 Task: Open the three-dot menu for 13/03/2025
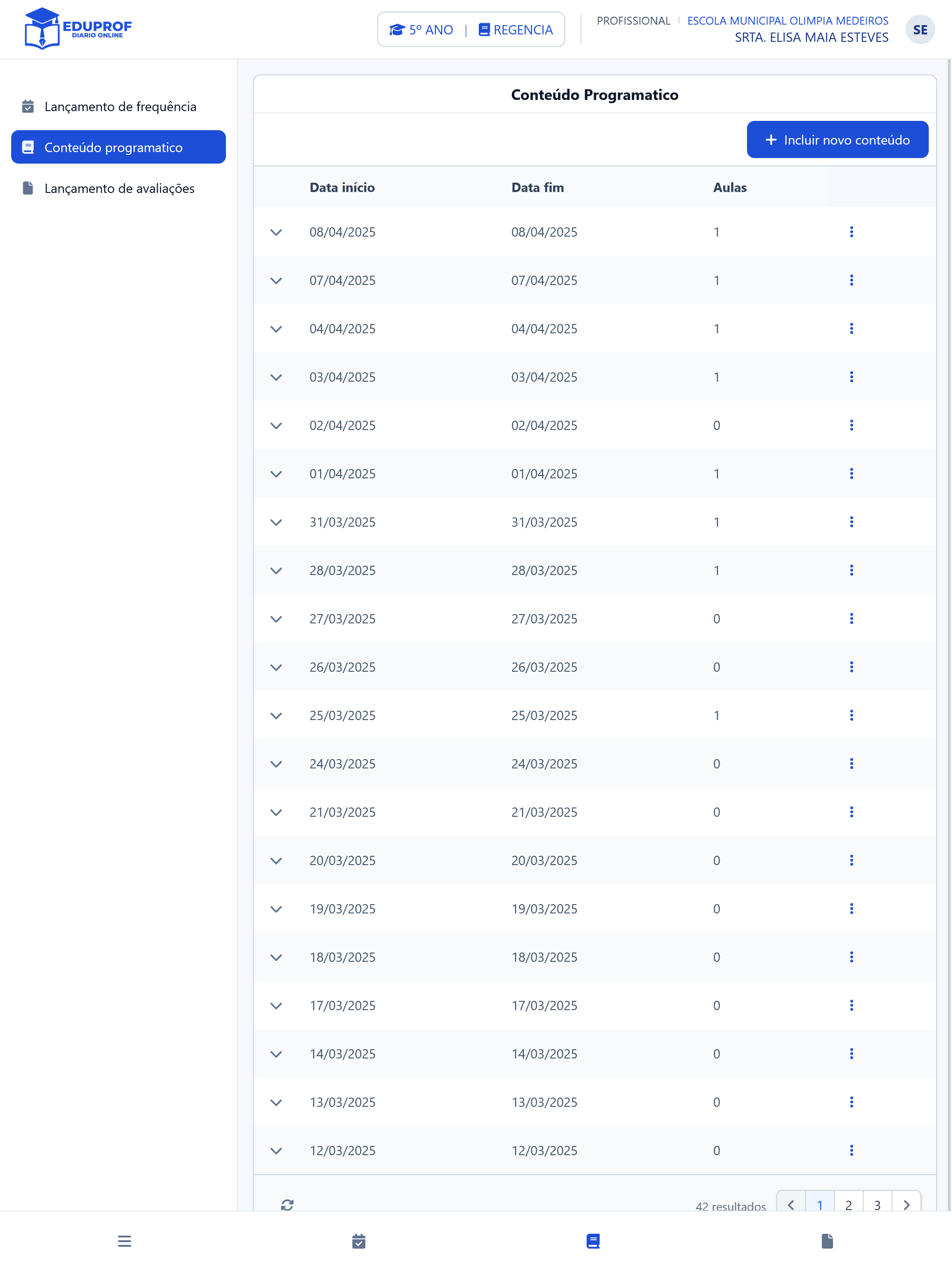pyautogui.click(x=851, y=1102)
